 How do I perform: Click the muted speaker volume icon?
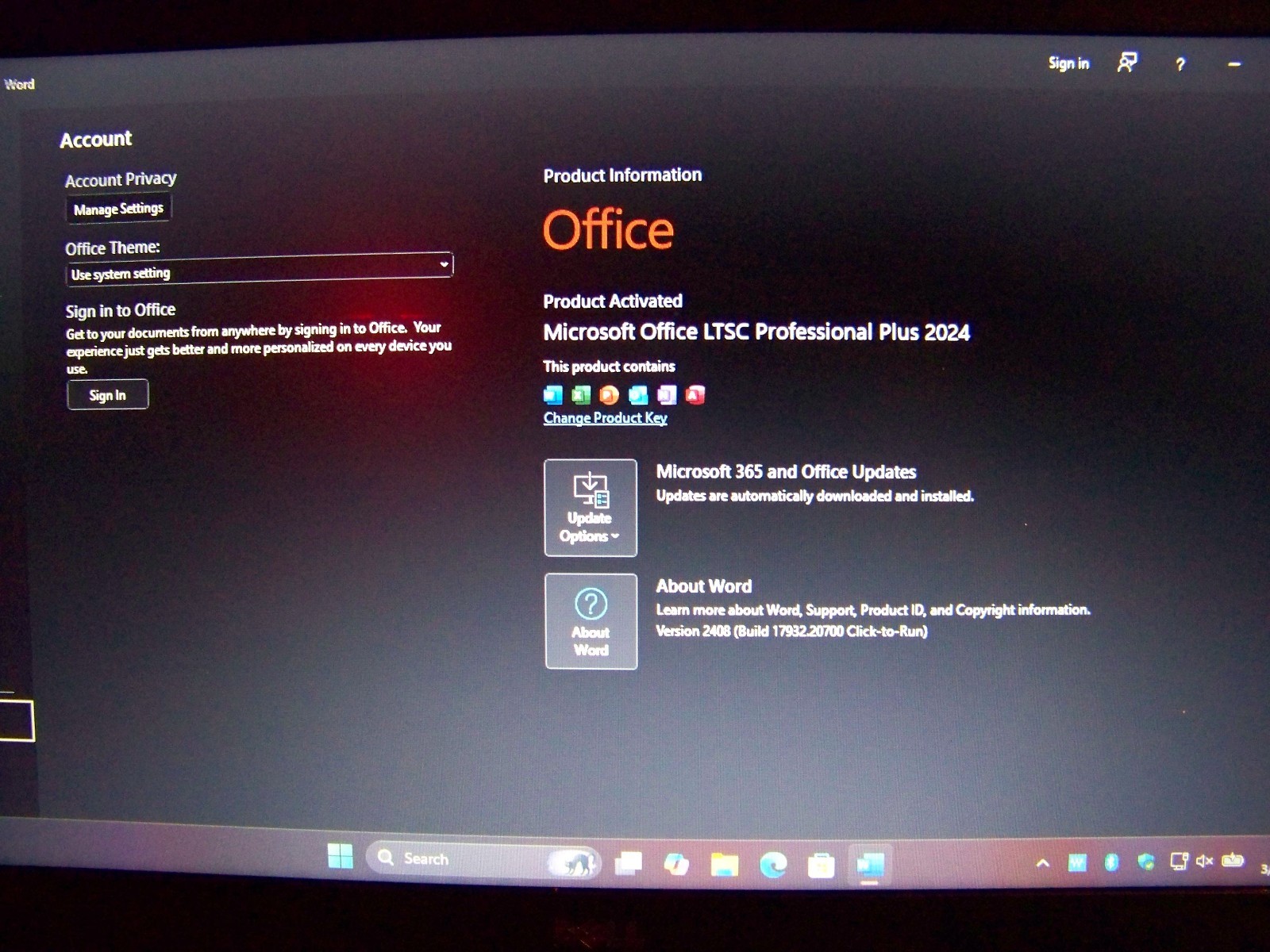(x=1205, y=861)
